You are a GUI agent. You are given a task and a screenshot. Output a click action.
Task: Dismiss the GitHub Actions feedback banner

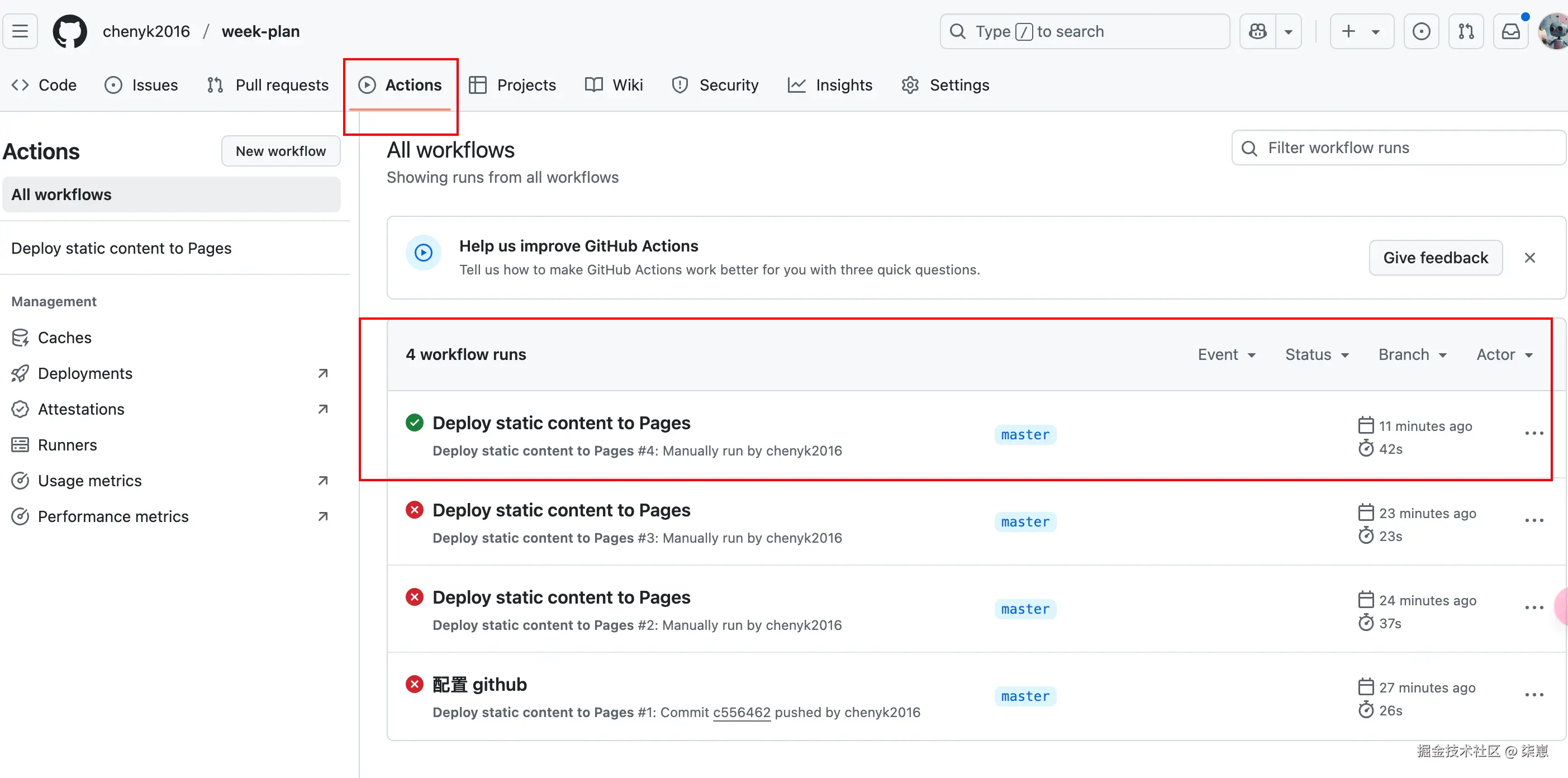(x=1529, y=258)
